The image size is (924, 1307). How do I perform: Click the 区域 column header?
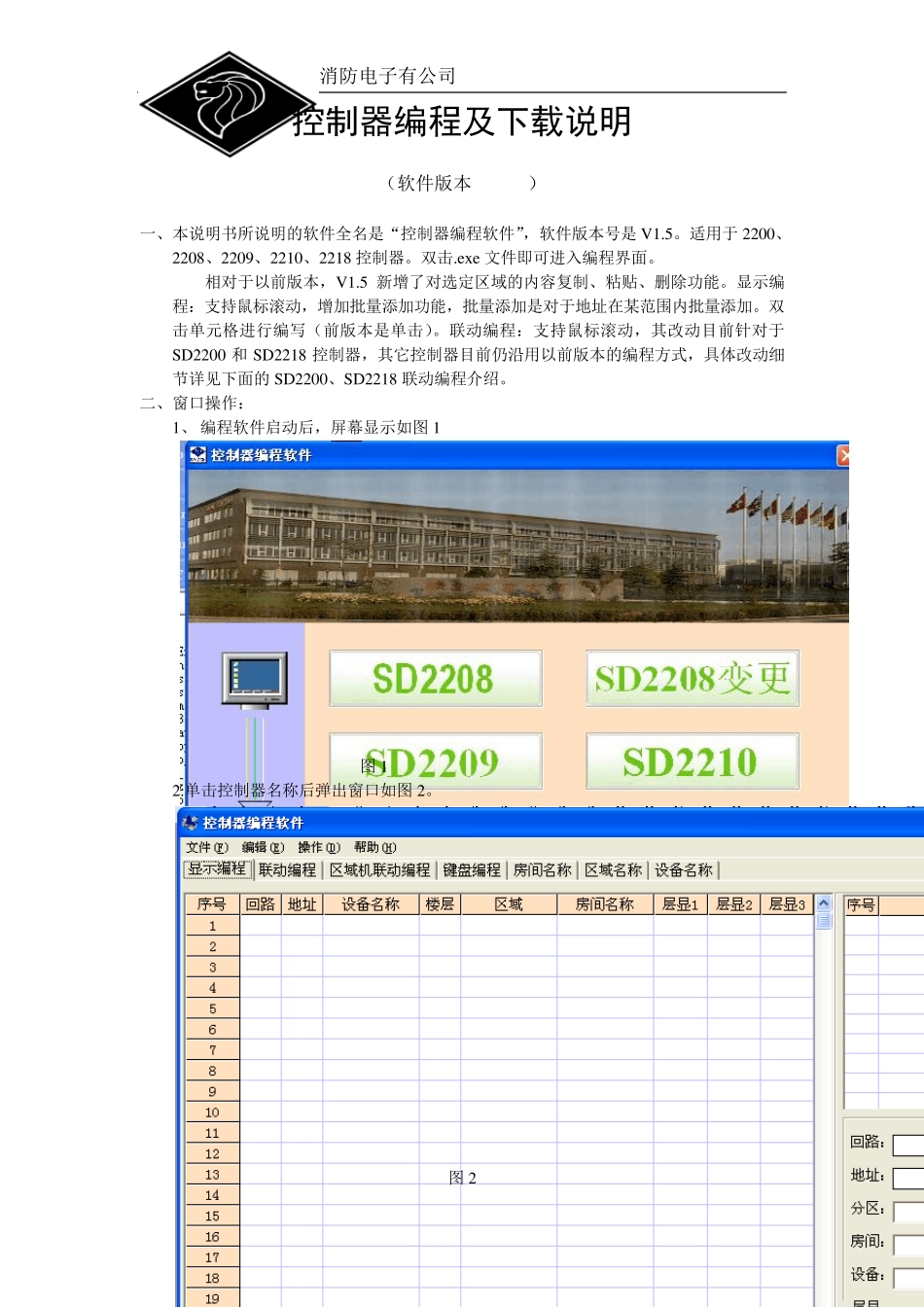(509, 904)
